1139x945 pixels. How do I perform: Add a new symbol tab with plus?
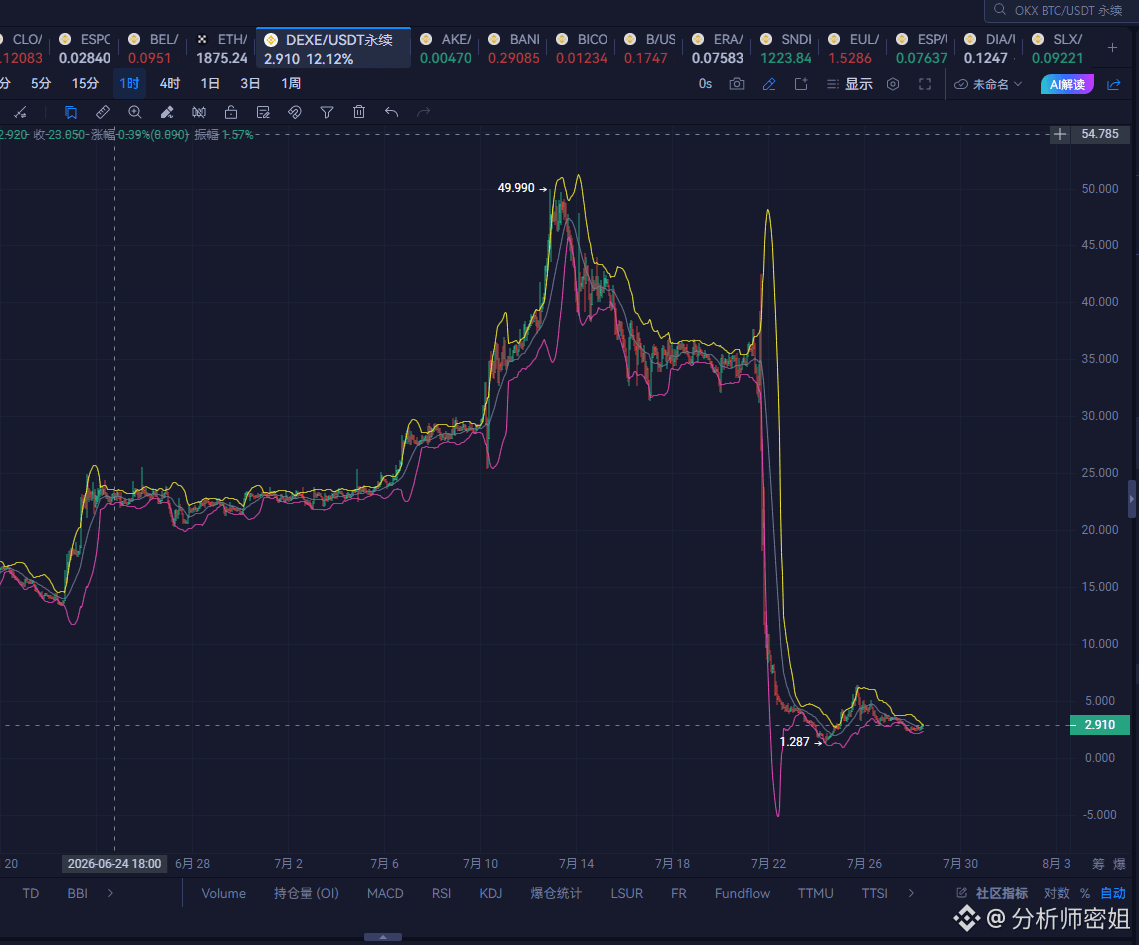1112,48
